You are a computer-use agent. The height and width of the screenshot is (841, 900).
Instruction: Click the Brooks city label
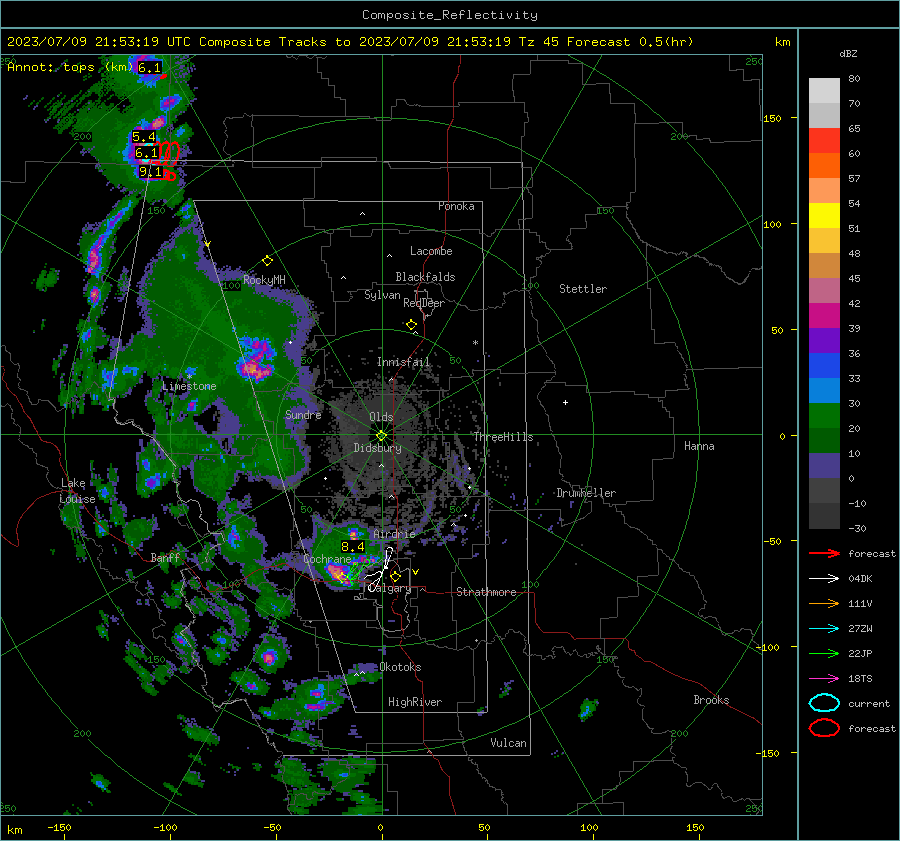(x=711, y=700)
